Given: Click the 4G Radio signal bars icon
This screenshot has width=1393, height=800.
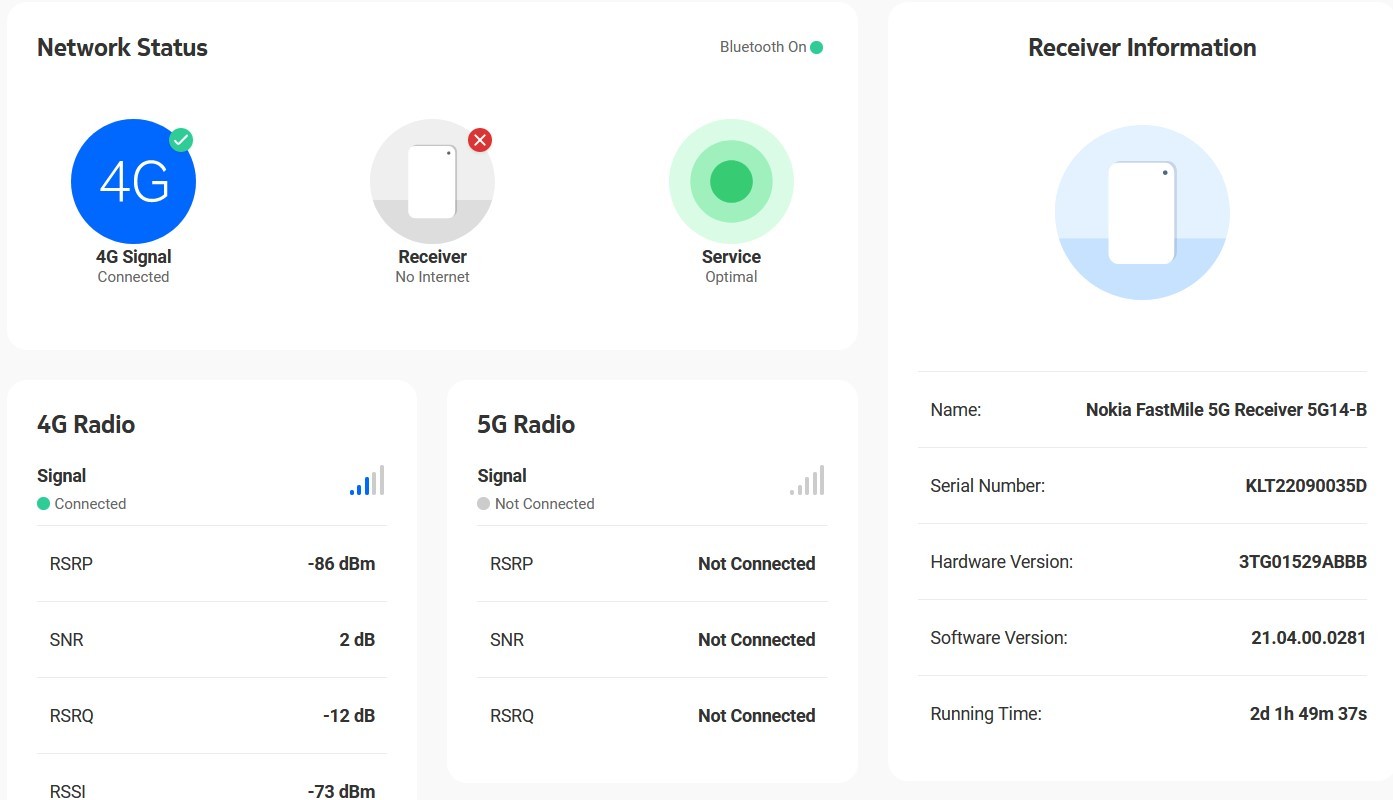Looking at the screenshot, I should [x=367, y=481].
